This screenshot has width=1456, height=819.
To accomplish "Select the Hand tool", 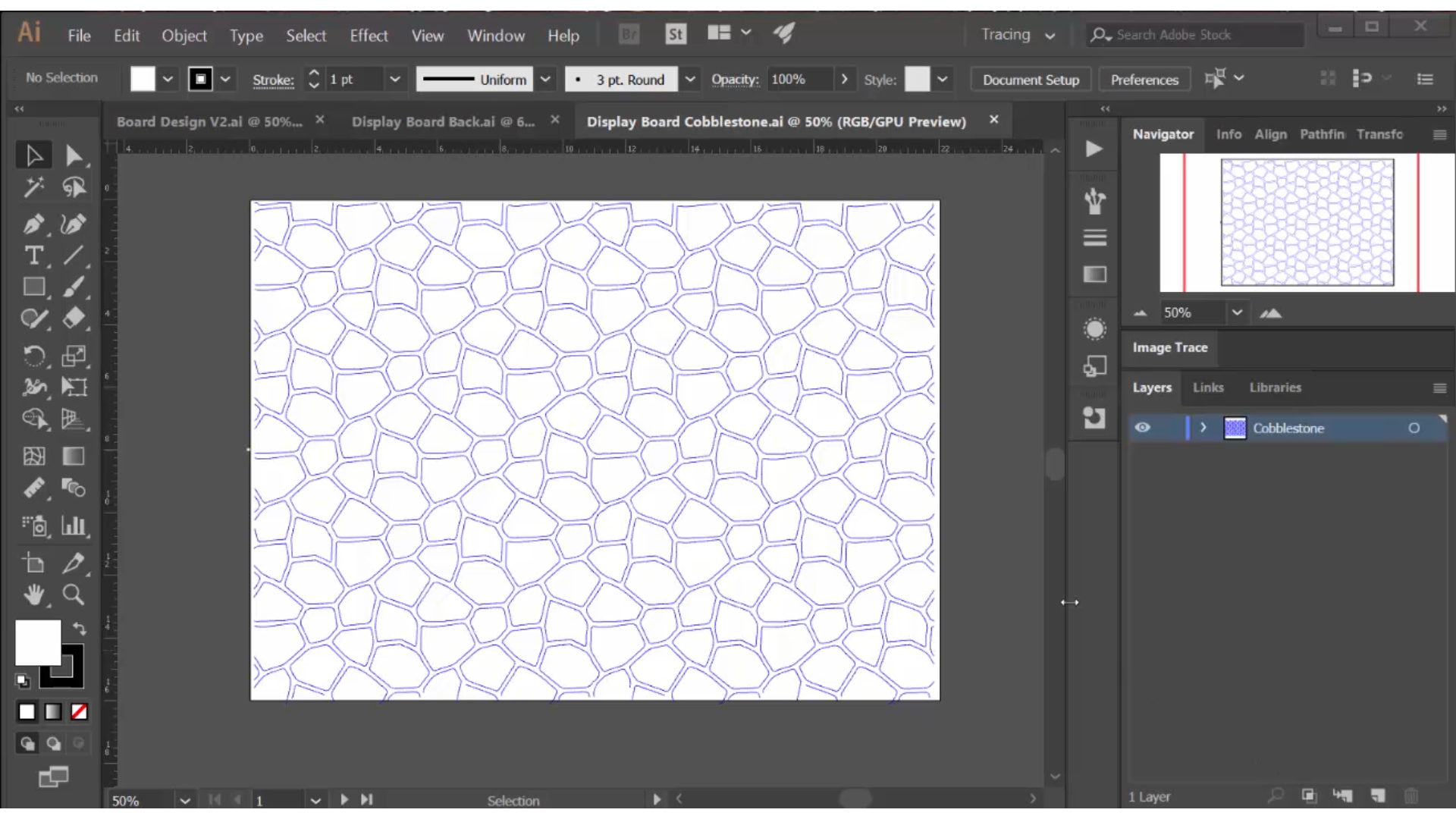I will click(34, 594).
